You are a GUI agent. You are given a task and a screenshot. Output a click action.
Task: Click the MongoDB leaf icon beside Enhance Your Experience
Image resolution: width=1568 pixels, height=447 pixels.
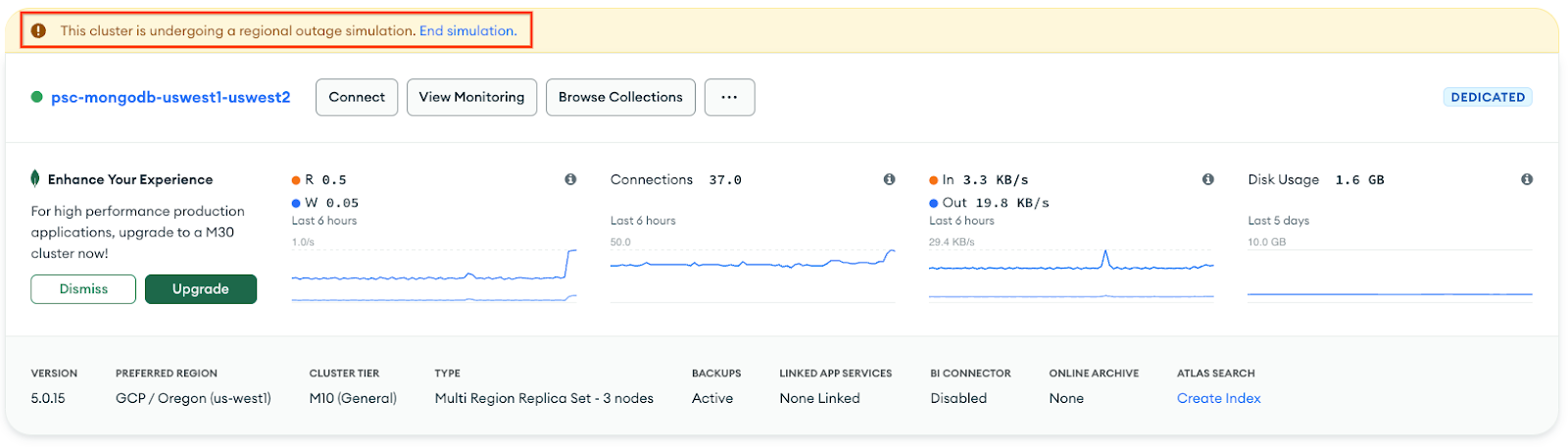35,178
